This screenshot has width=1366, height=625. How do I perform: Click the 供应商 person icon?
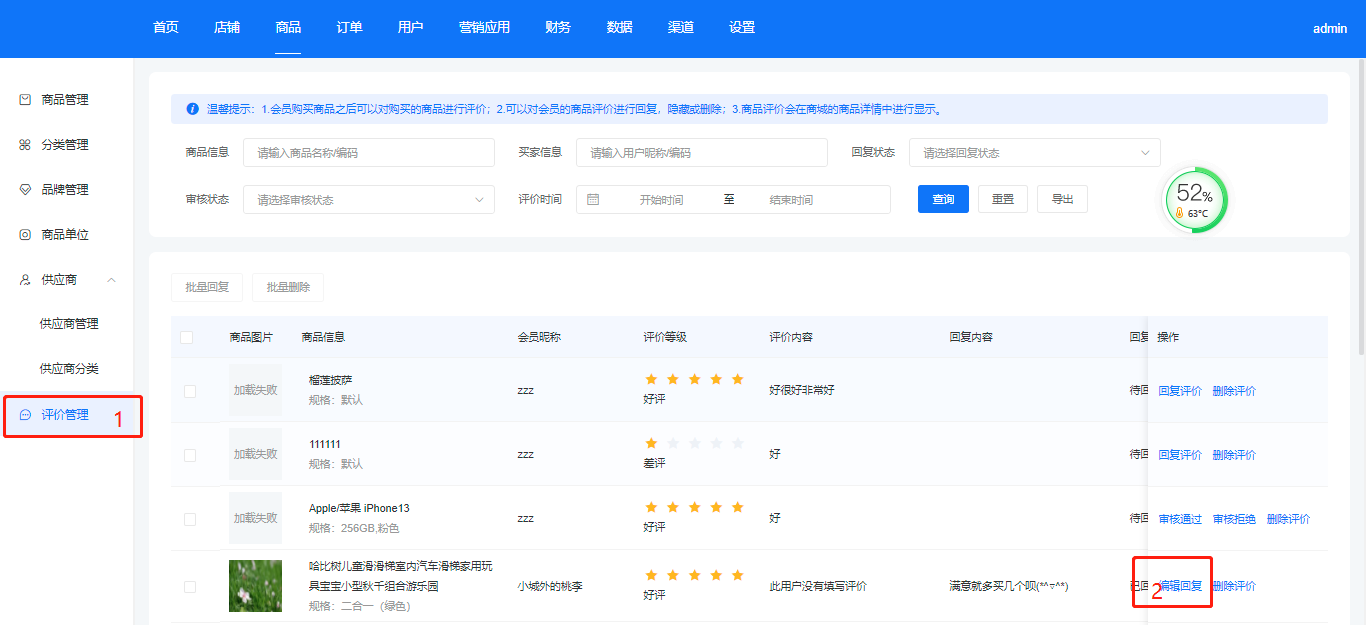click(x=26, y=280)
